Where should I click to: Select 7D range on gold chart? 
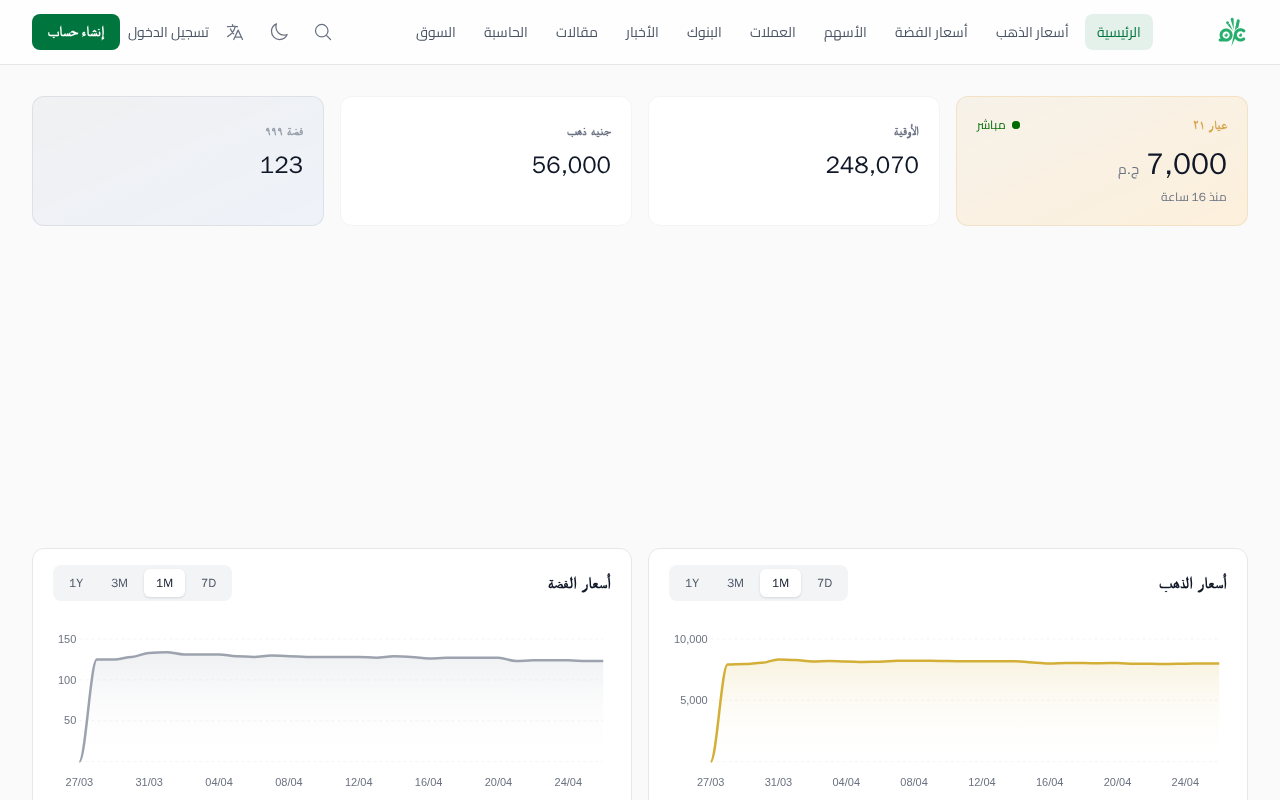[824, 583]
